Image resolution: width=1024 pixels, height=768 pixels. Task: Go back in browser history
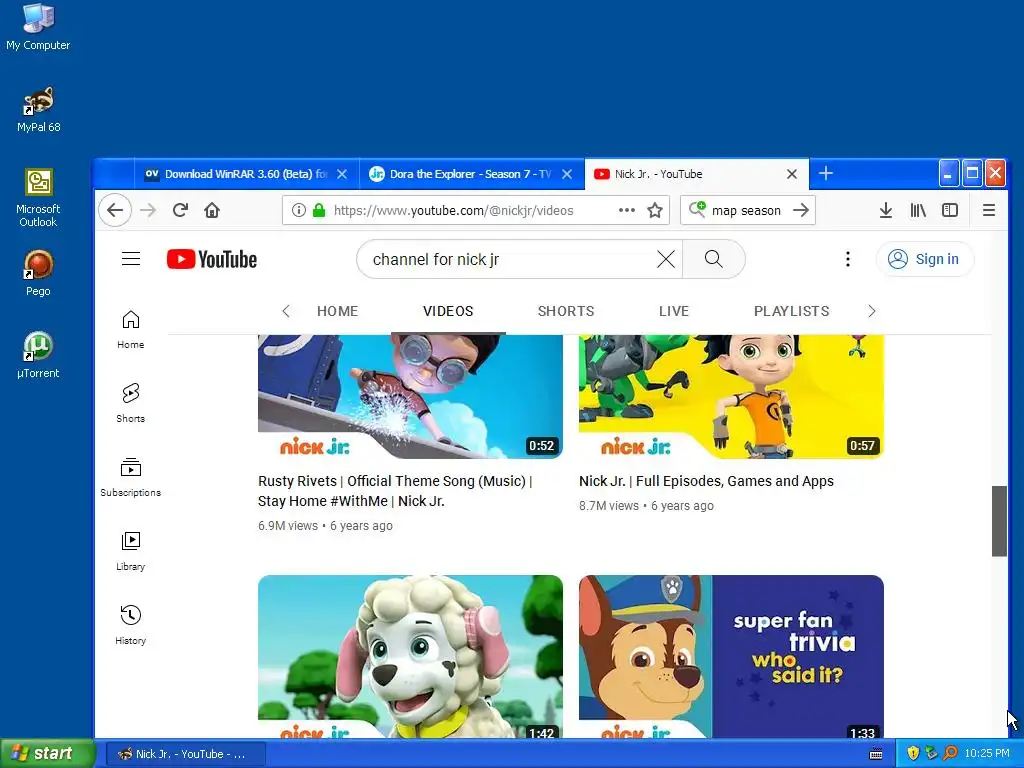coord(115,210)
